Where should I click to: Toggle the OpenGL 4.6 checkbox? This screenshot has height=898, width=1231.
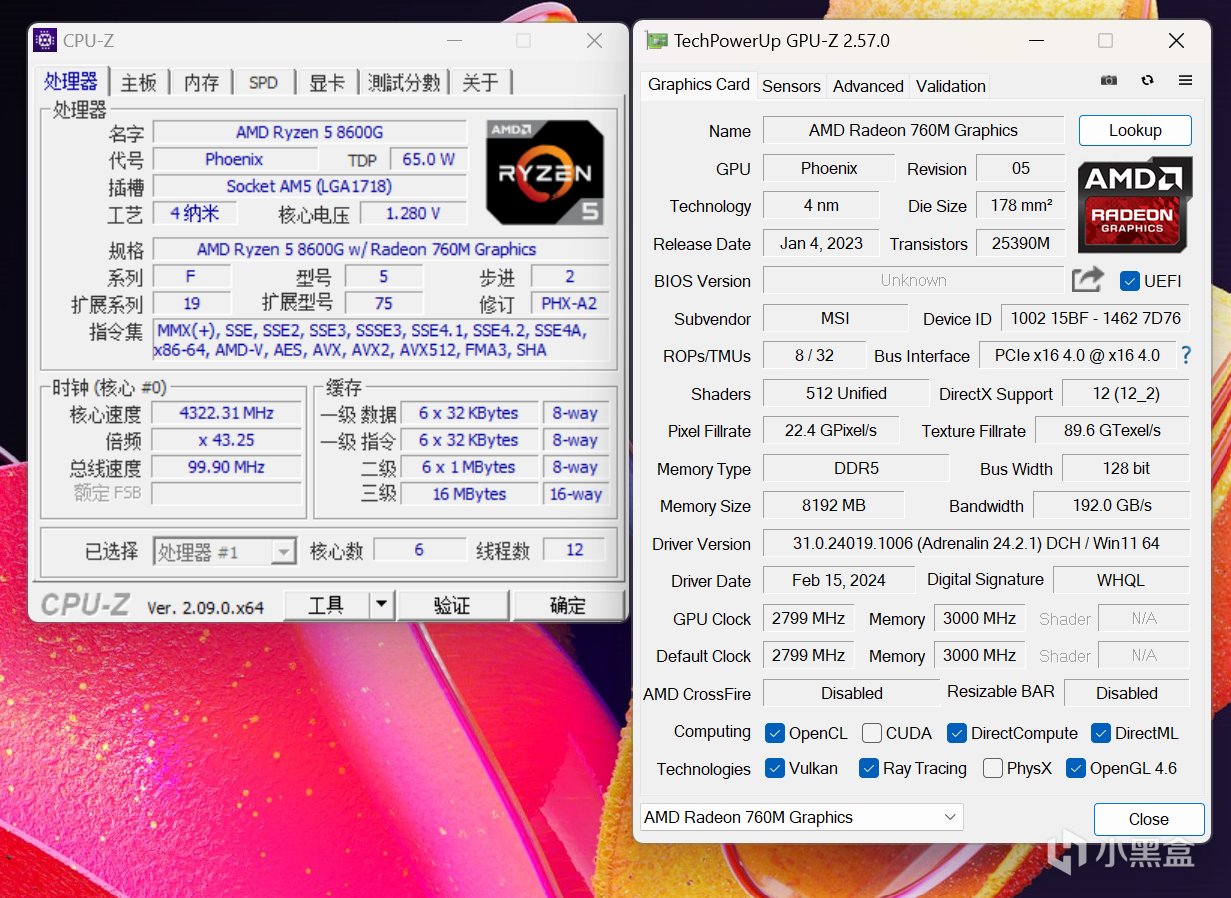click(x=1076, y=768)
